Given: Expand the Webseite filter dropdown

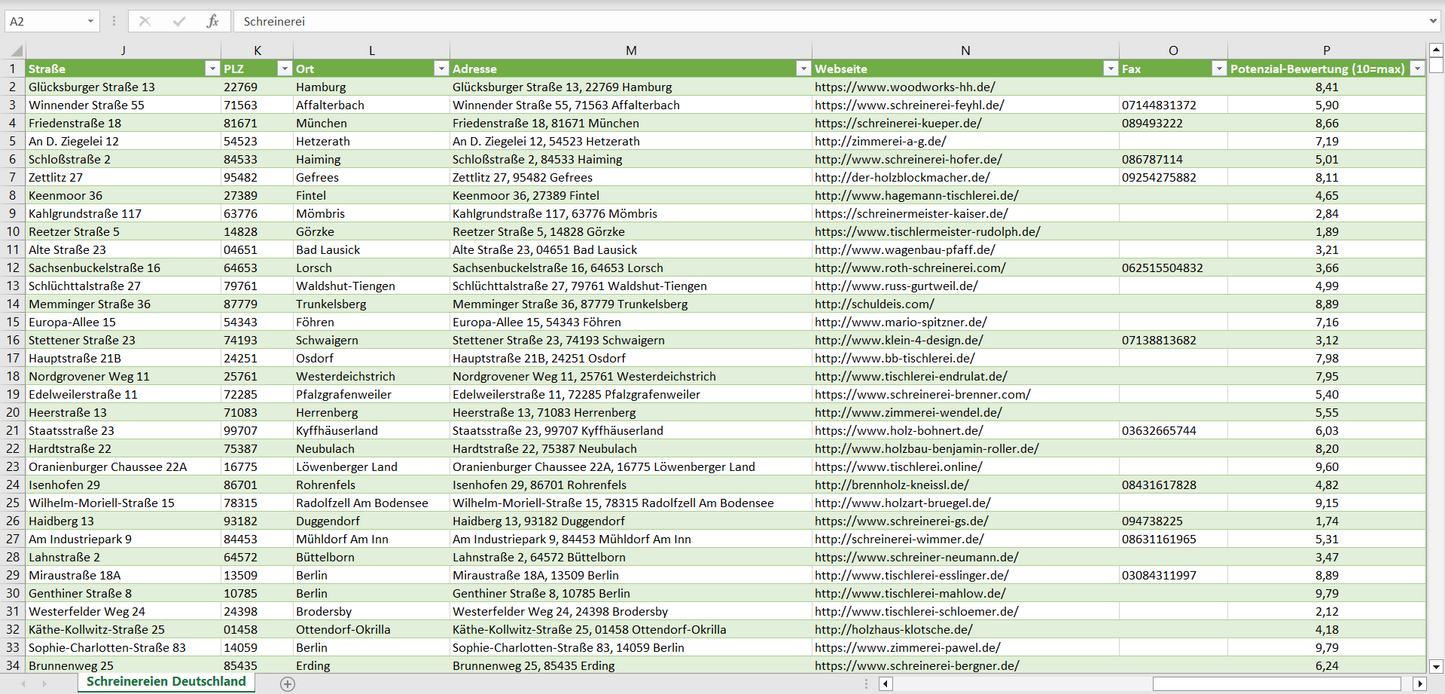Looking at the screenshot, I should coord(1110,69).
